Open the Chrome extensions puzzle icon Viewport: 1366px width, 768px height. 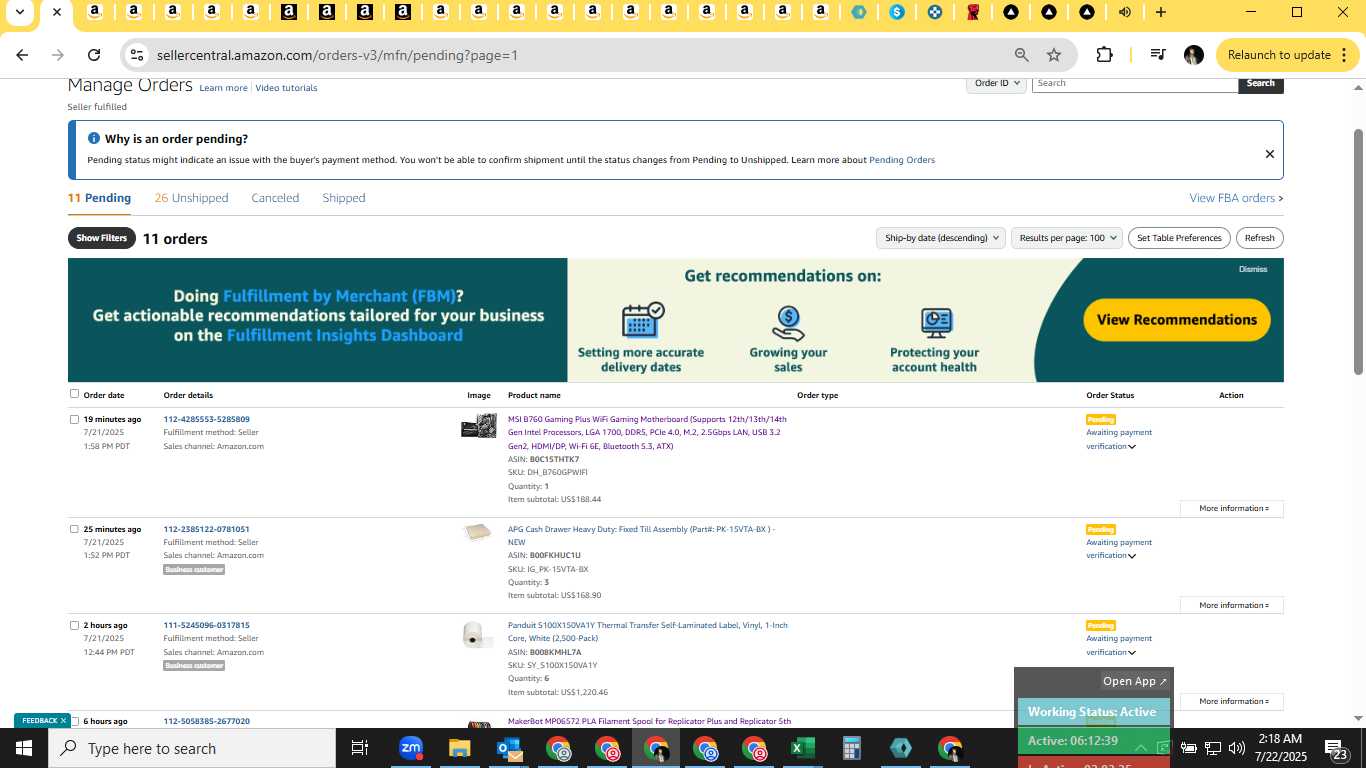(x=1104, y=55)
